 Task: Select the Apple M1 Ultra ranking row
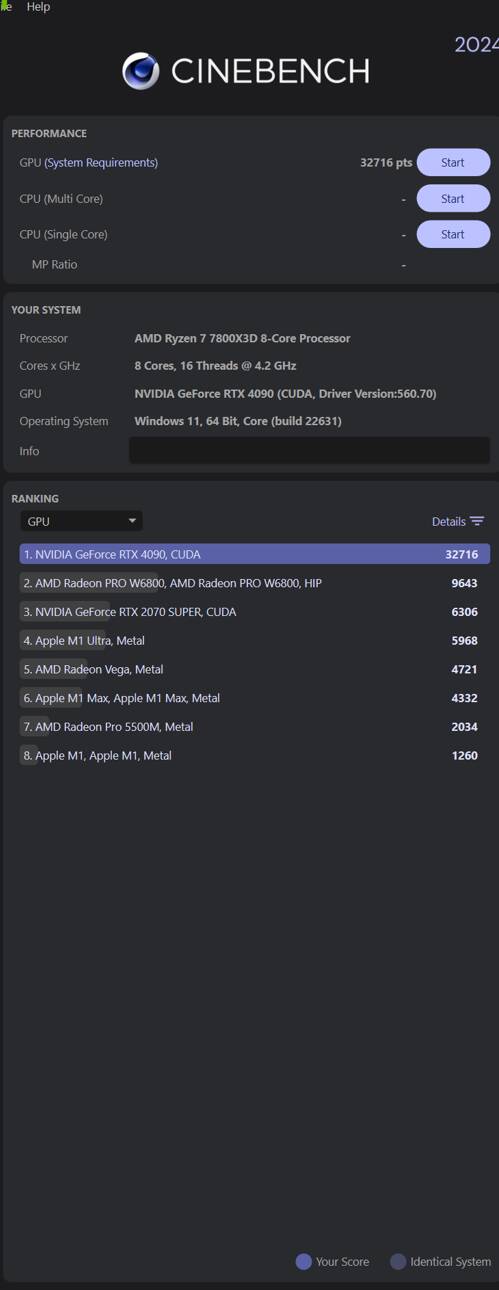(x=255, y=640)
